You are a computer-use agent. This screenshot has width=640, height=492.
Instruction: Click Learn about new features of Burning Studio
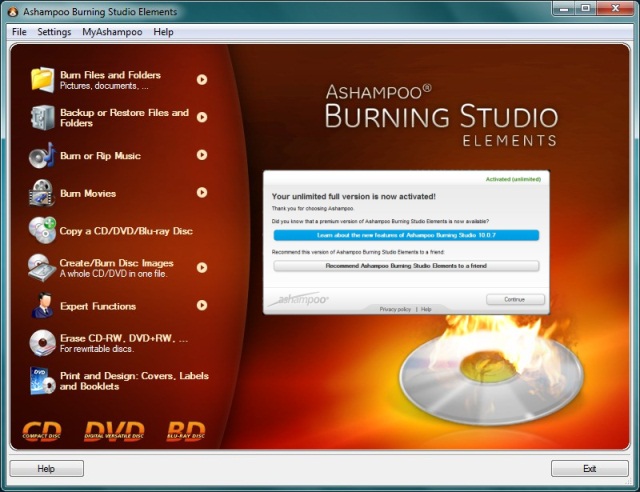(406, 235)
